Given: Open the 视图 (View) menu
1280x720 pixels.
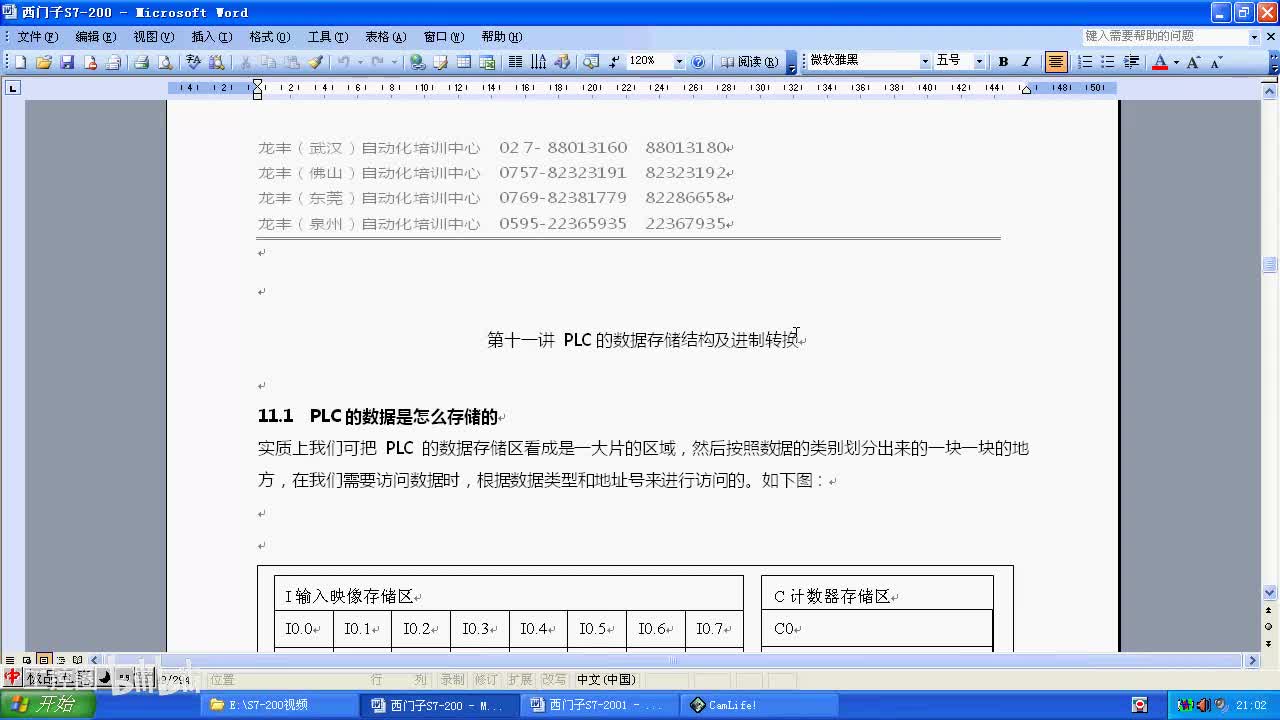Looking at the screenshot, I should pyautogui.click(x=153, y=36).
